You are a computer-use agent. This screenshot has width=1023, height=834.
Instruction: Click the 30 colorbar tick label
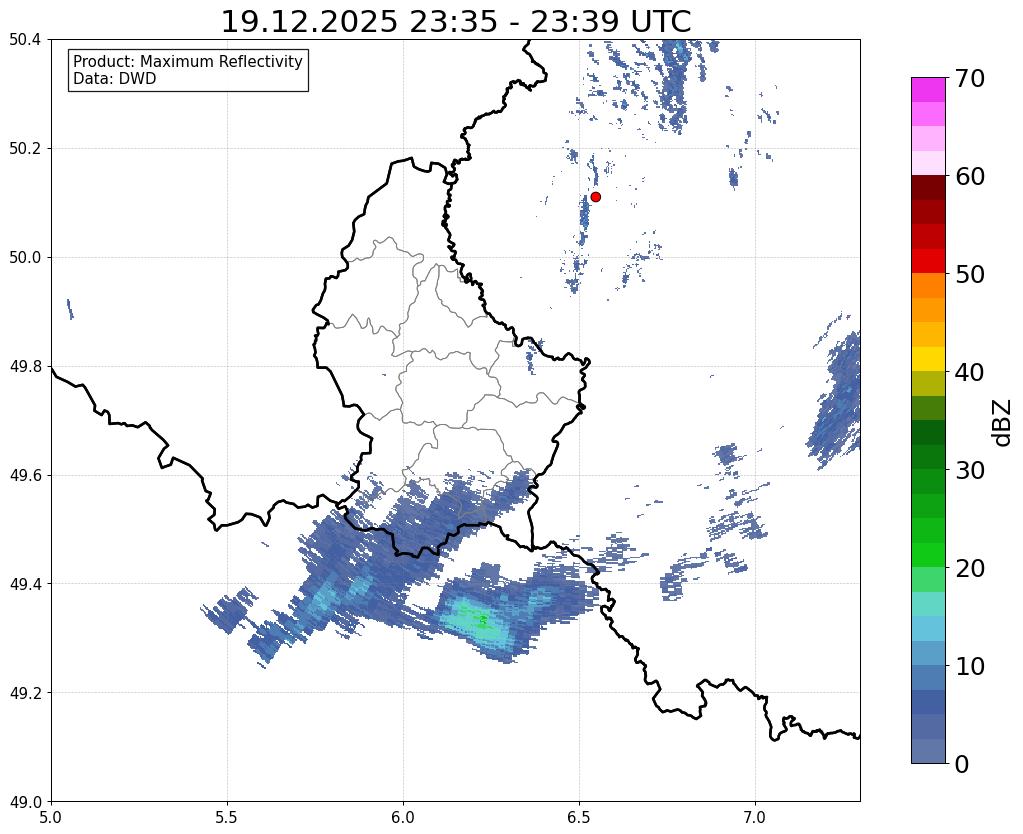tap(970, 470)
